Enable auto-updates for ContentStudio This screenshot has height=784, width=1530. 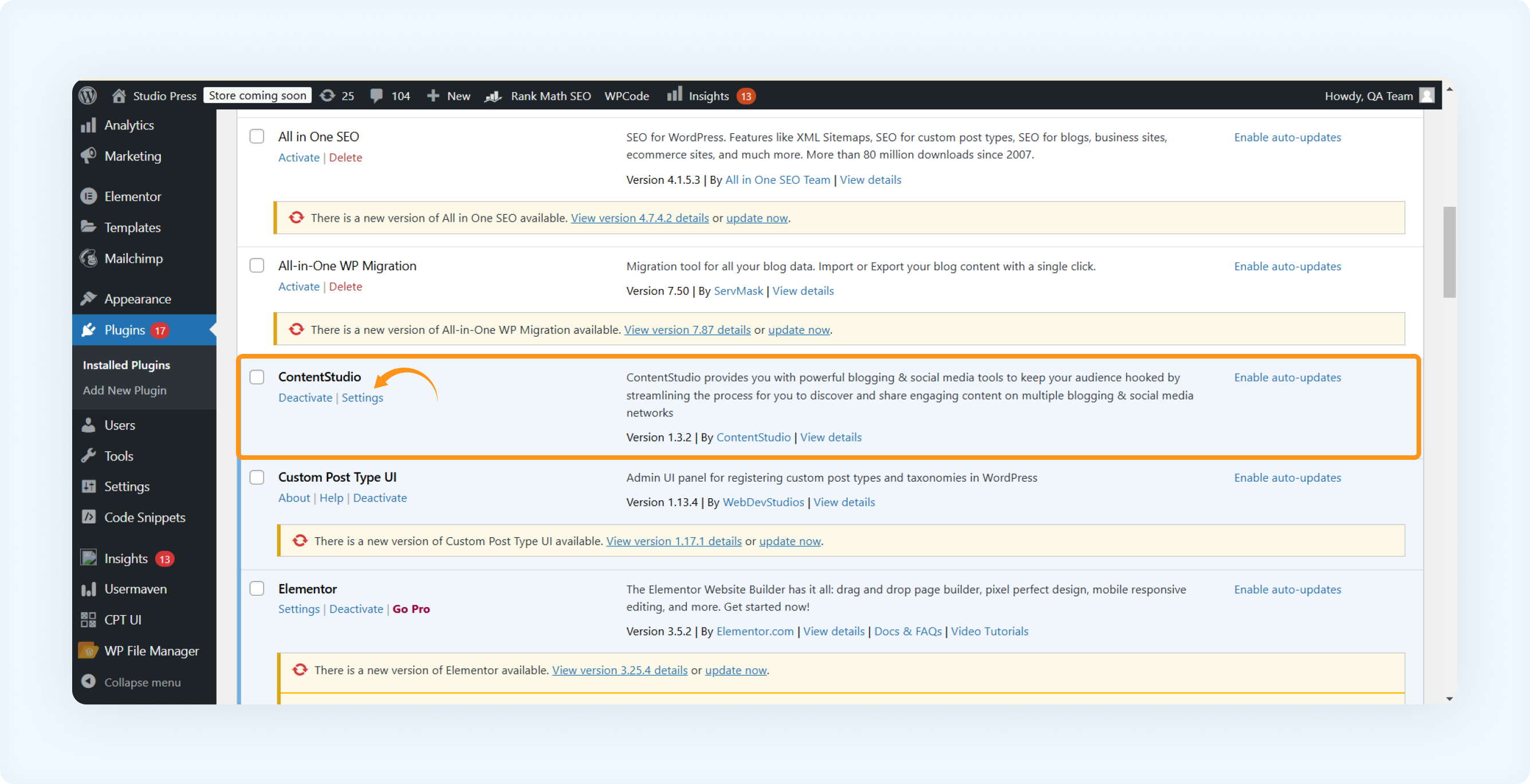coord(1287,377)
